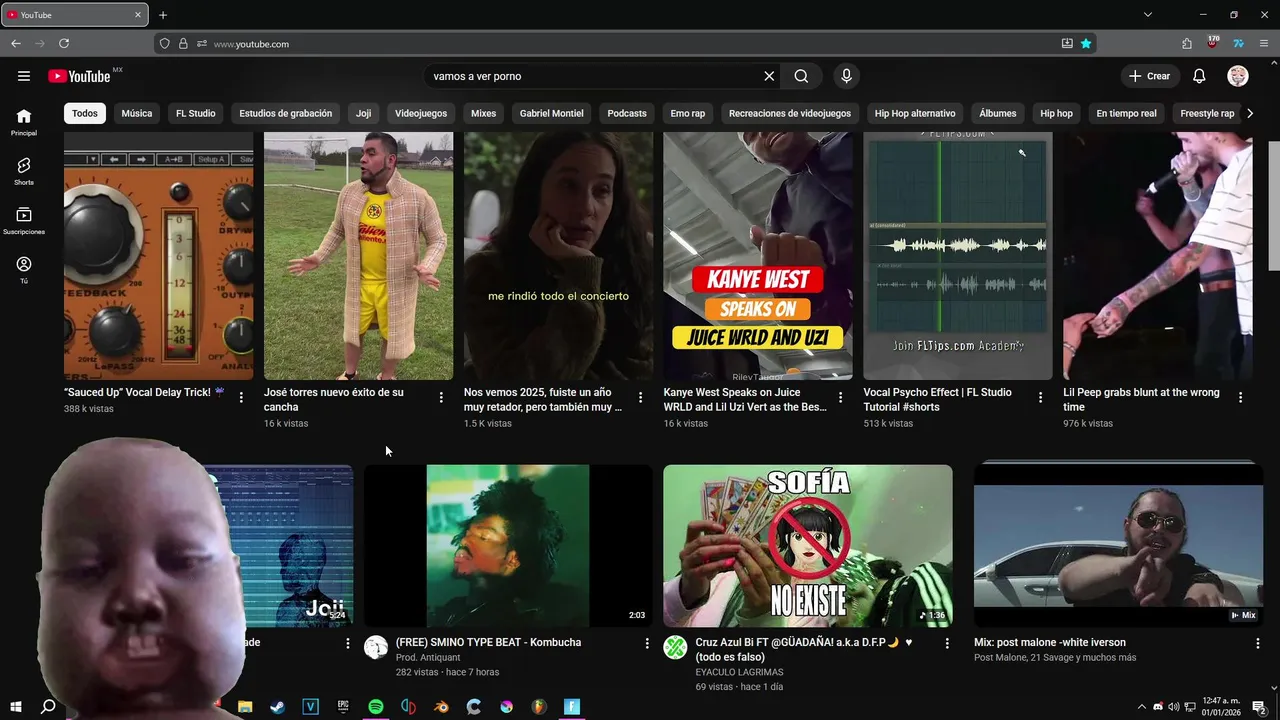
Task: Open Epic Games launcher in taskbar
Action: 343,707
